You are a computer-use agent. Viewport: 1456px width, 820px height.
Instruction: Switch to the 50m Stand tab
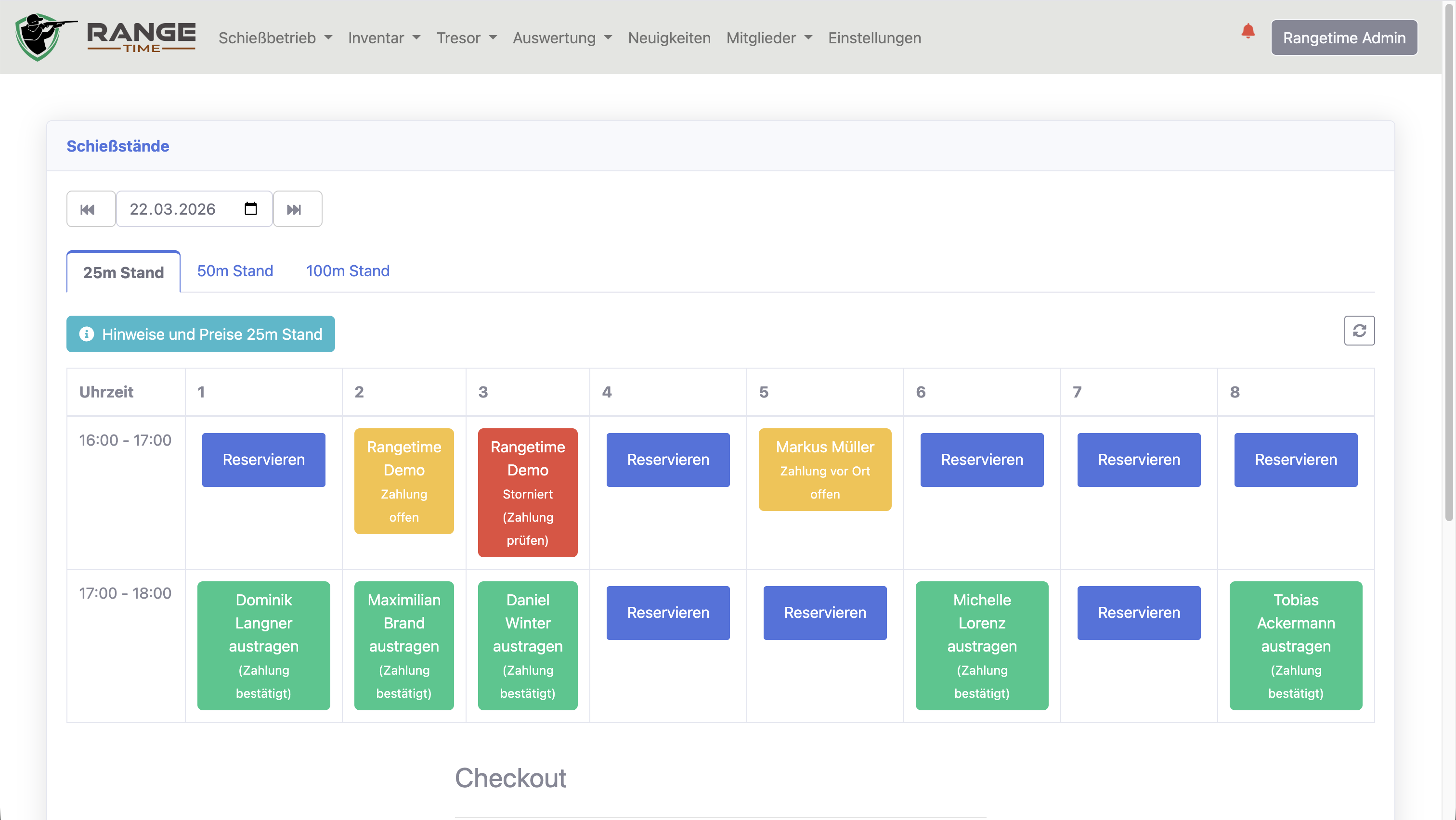click(234, 271)
